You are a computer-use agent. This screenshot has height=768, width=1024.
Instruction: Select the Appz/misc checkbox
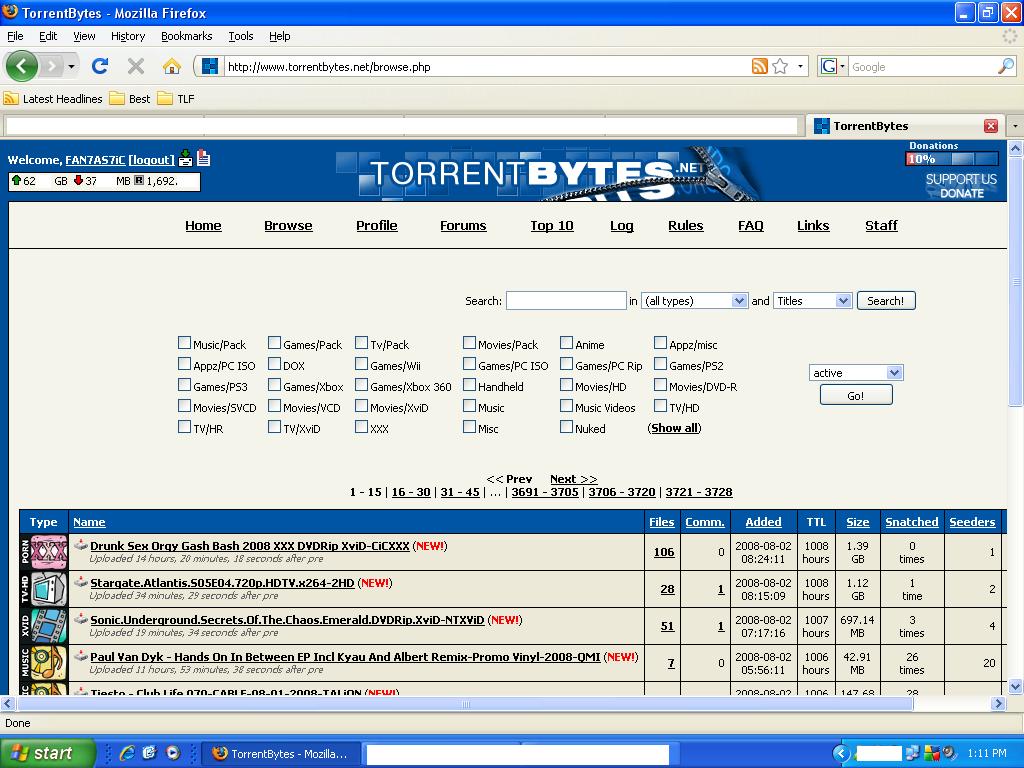coord(660,343)
